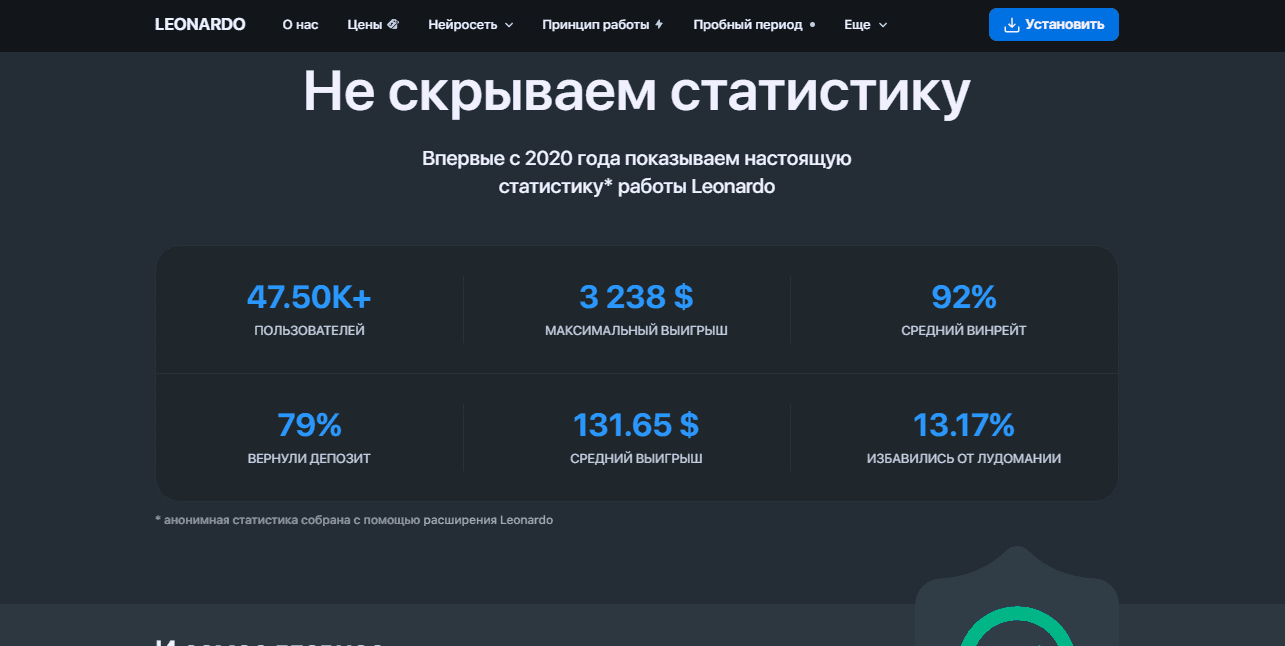Click the tag icon beside Цены
Viewport: 1285px width, 646px height.
(393, 24)
